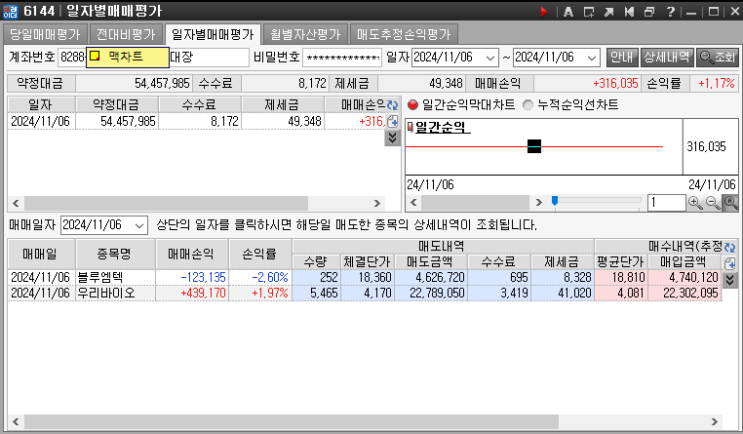Click upper table scrollbar left arrow
Screen dimensions: 743x434
[x=16, y=203]
